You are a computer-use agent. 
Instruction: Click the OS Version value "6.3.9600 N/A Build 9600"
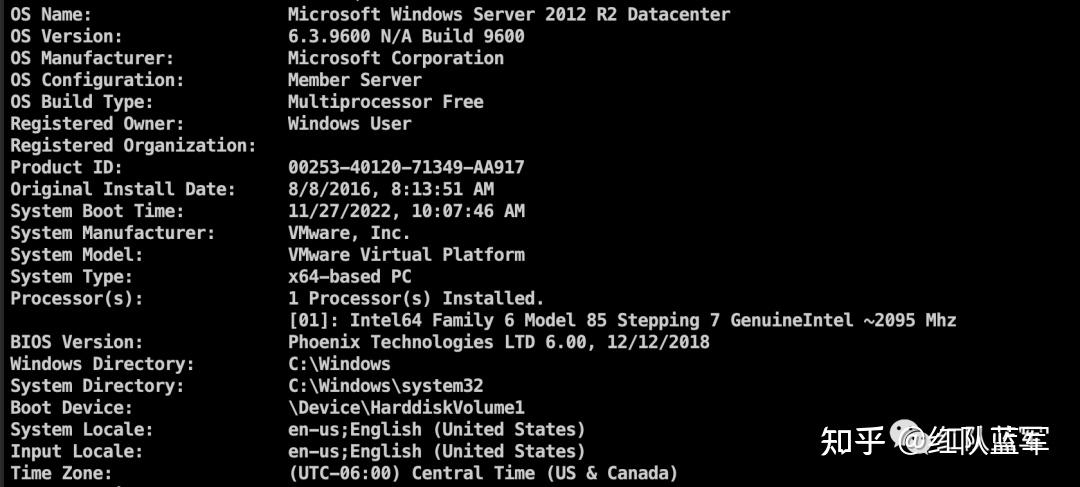coord(406,36)
